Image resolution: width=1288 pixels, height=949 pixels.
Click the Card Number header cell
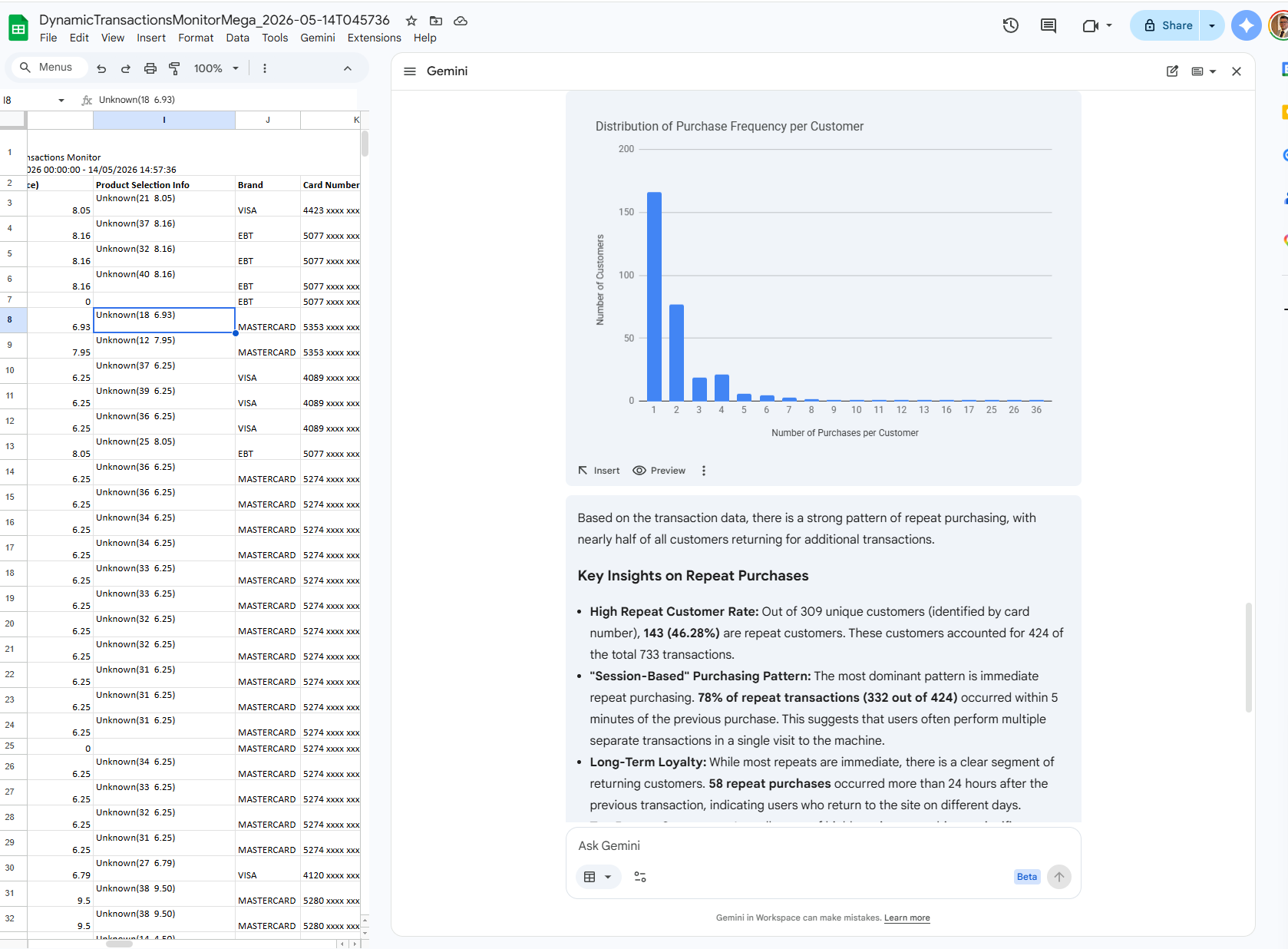point(331,184)
